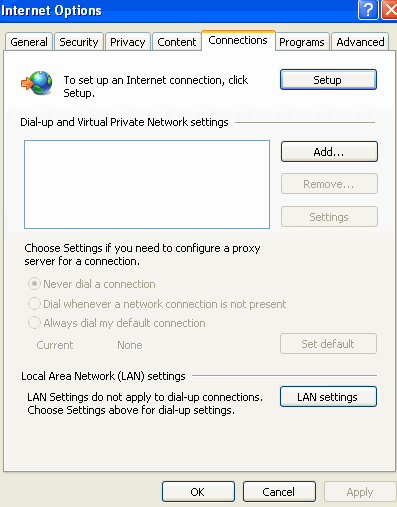Open LAN settings
The height and width of the screenshot is (507, 397).
[328, 397]
